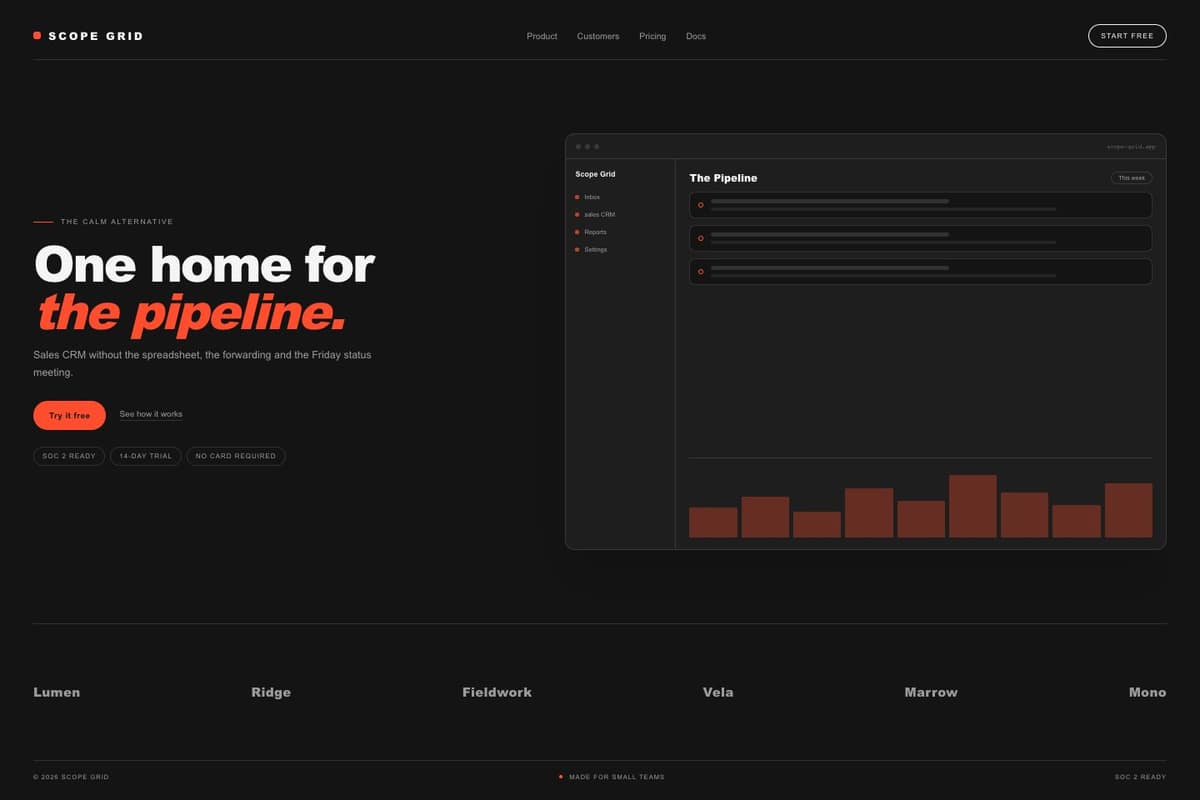Select sales CRM in the mockup sidebar
This screenshot has width=1200, height=800.
click(600, 214)
